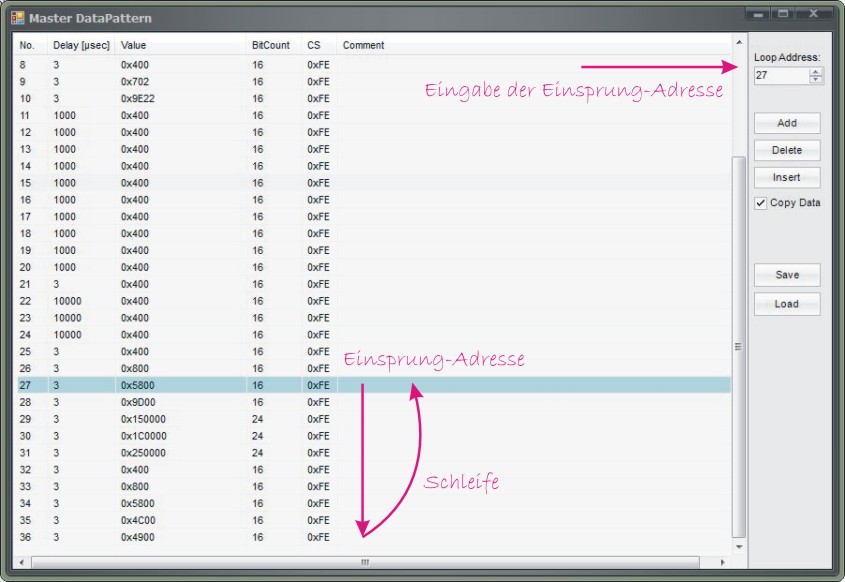
Task: Click value 0x1C0000 in row 30
Action: point(144,436)
